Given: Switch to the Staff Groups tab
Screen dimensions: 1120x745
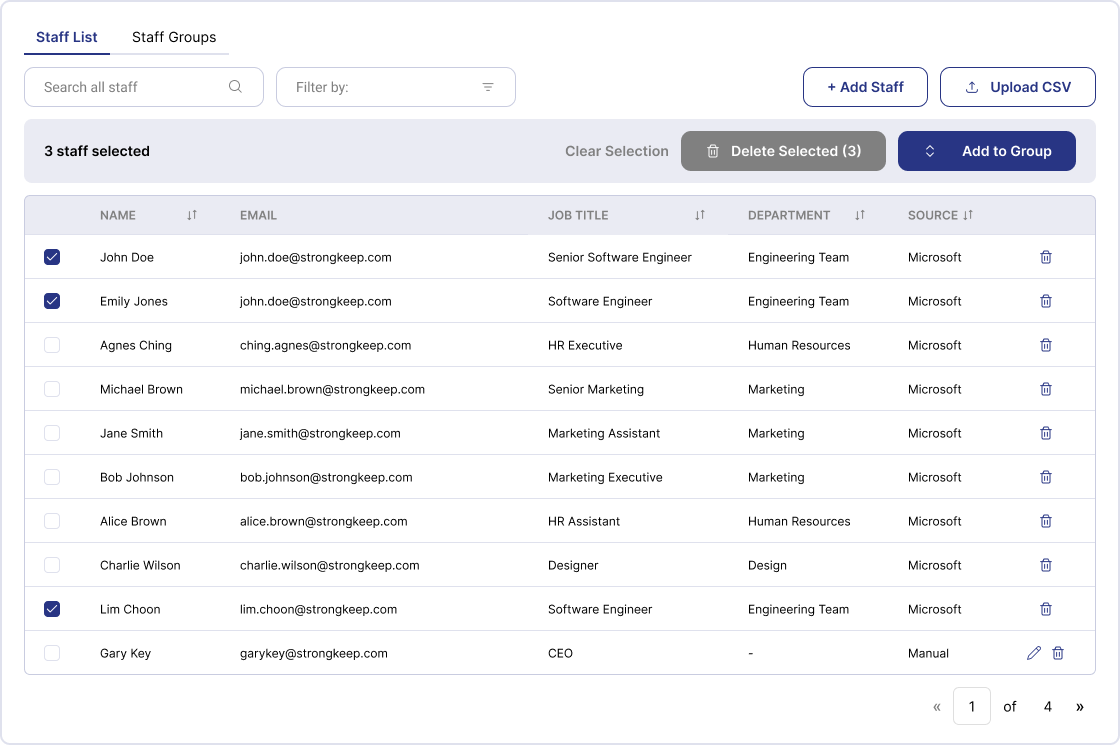Looking at the screenshot, I should click(x=174, y=37).
